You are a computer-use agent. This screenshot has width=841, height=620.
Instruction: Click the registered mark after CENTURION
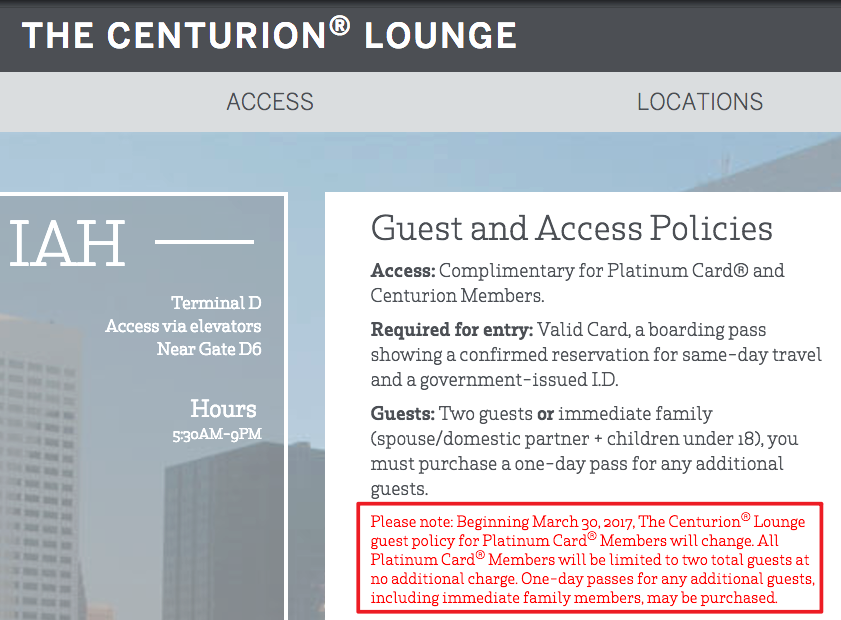(340, 25)
